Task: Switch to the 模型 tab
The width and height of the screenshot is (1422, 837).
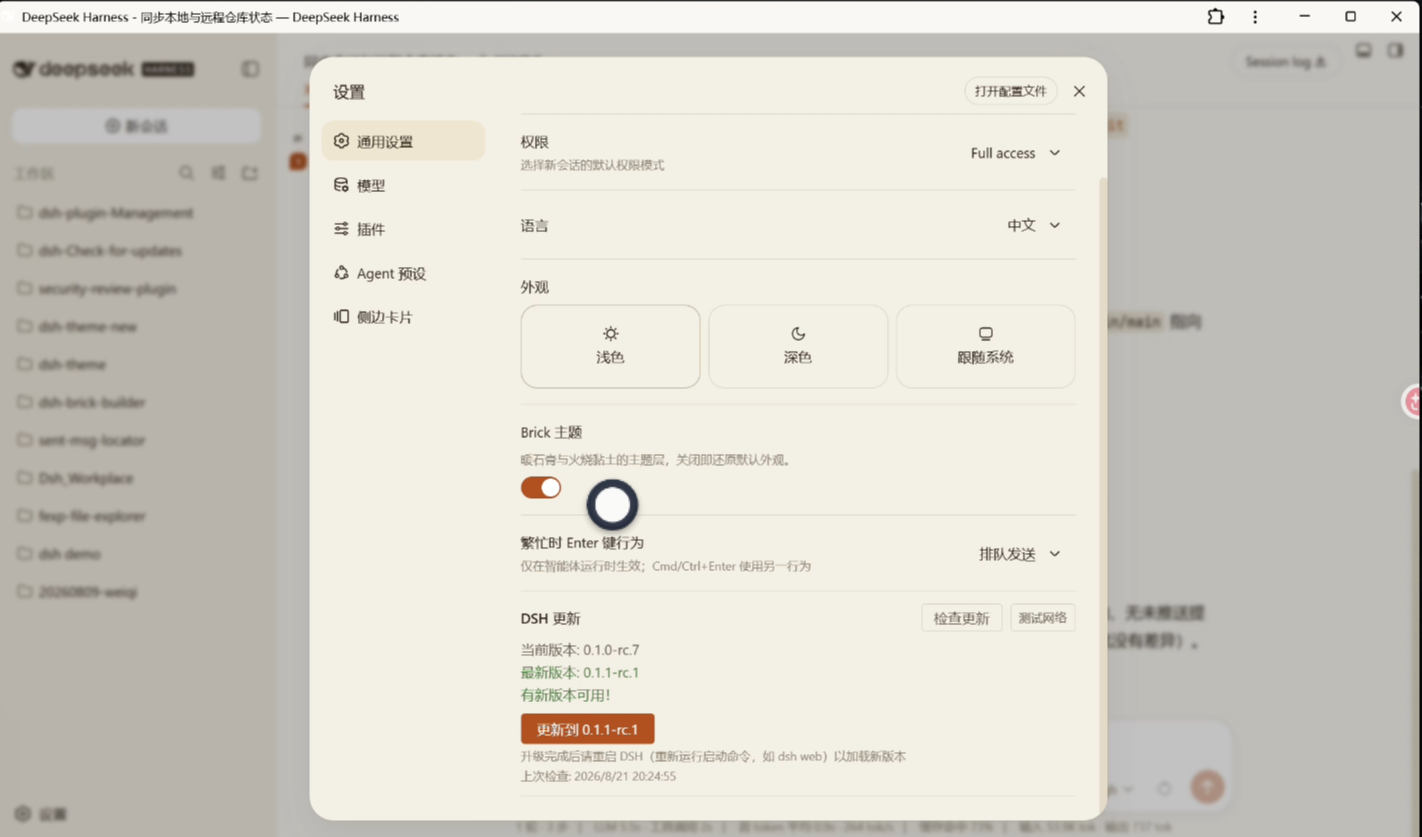Action: (x=403, y=185)
